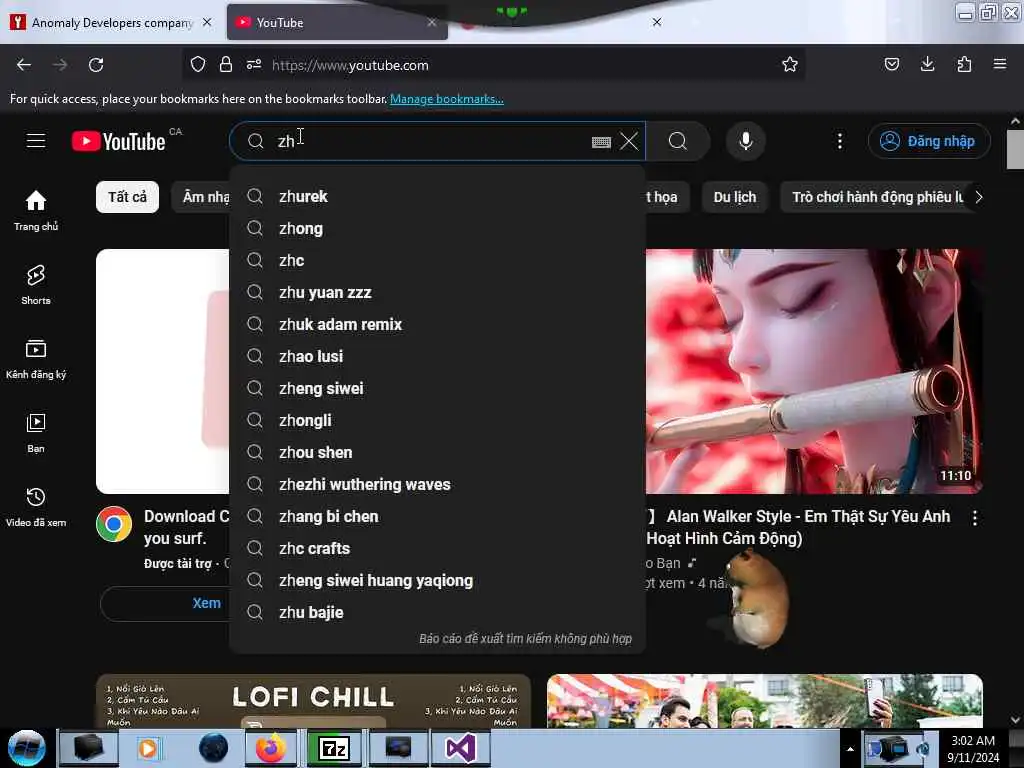Choose zheng siwei huang yaqiong suggestion
Viewport: 1024px width, 768px height.
(438, 581)
